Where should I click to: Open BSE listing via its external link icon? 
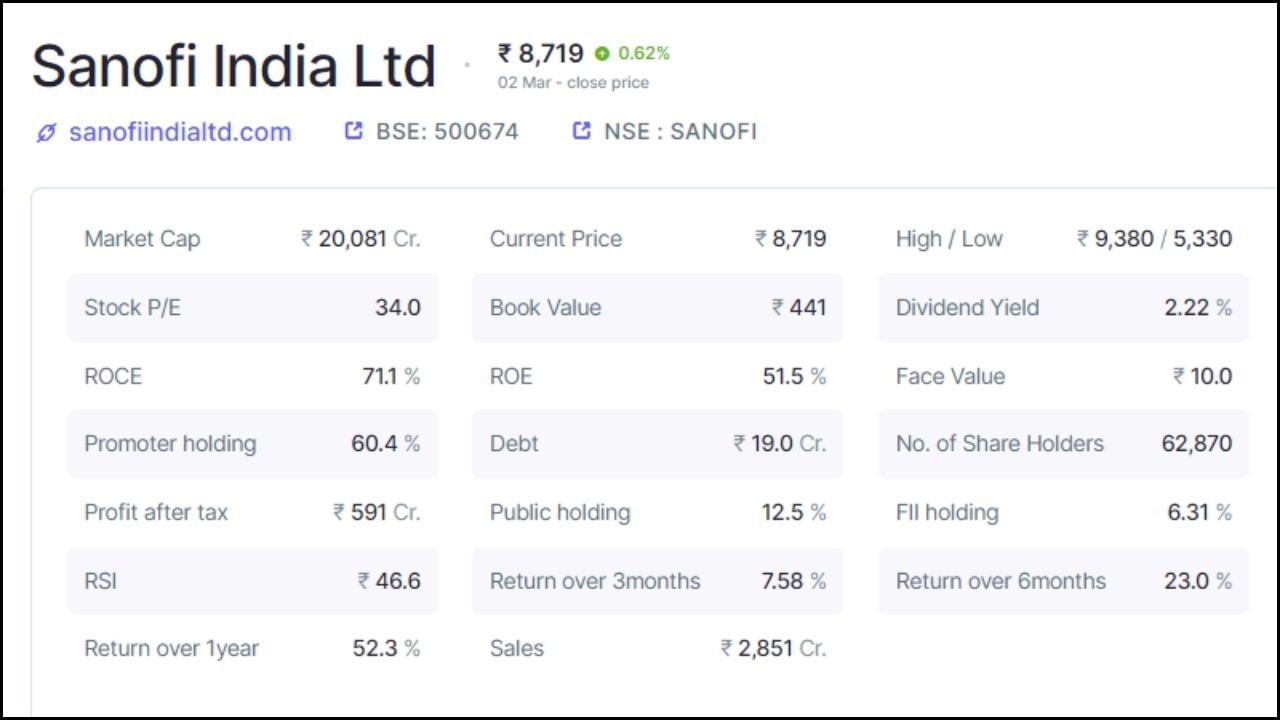click(352, 130)
